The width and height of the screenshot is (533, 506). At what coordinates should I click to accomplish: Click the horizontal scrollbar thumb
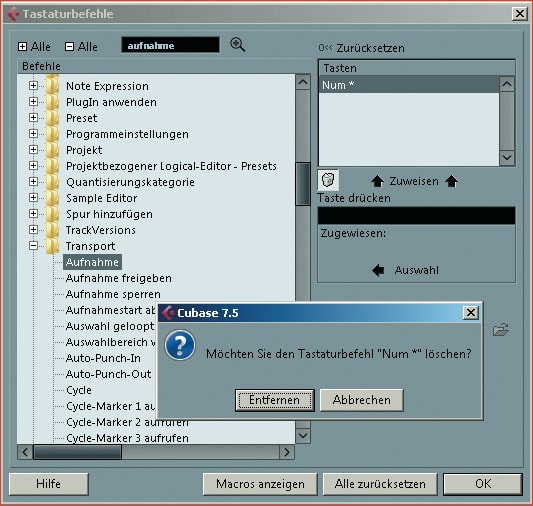click(x=77, y=452)
